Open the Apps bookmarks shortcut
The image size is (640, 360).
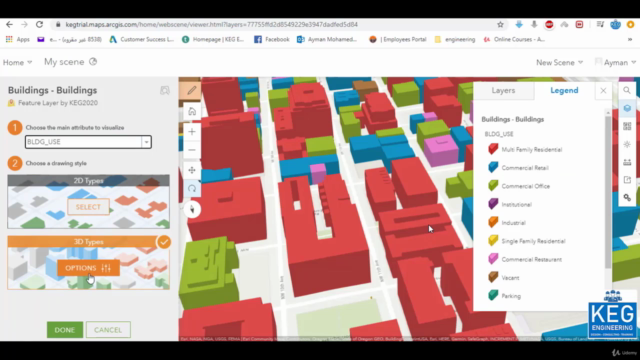pyautogui.click(x=18, y=40)
